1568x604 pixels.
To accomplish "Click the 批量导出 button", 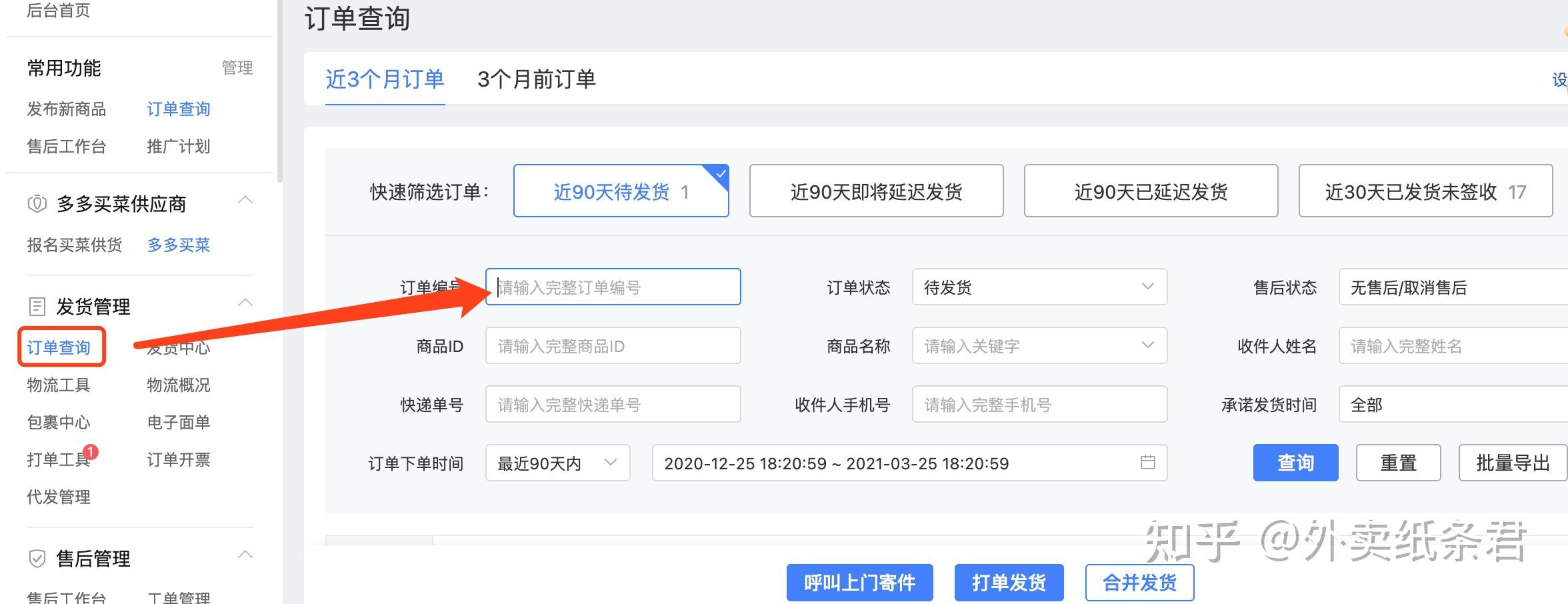I will (1513, 463).
